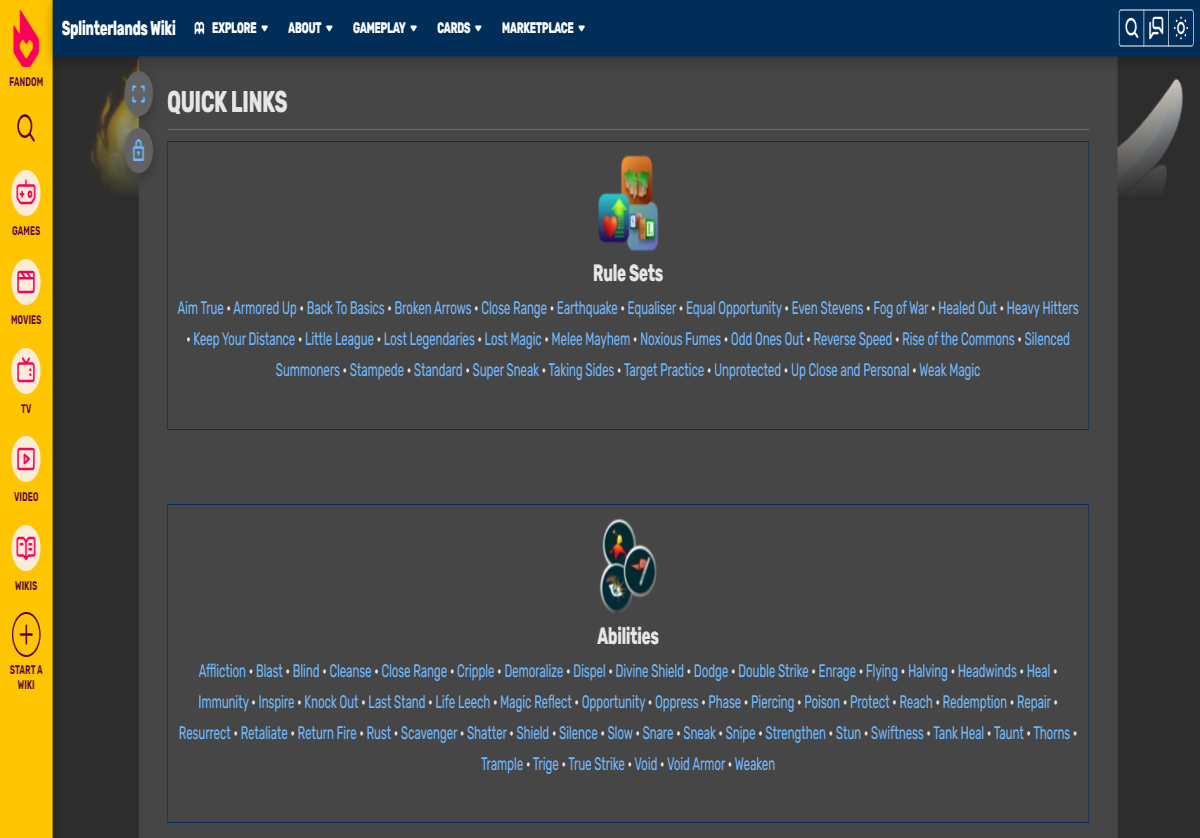1200x838 pixels.
Task: Open the Heavy Hitters link
Action: [x=1042, y=308]
